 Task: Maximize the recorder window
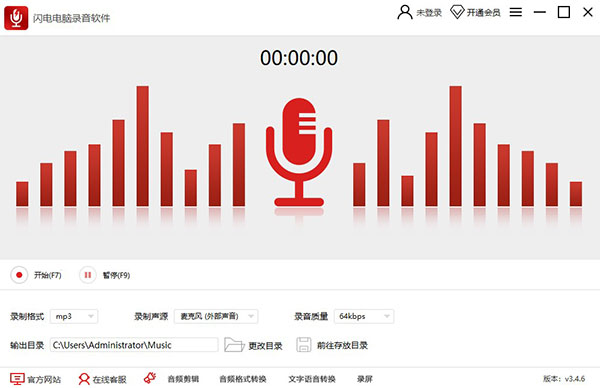point(564,12)
